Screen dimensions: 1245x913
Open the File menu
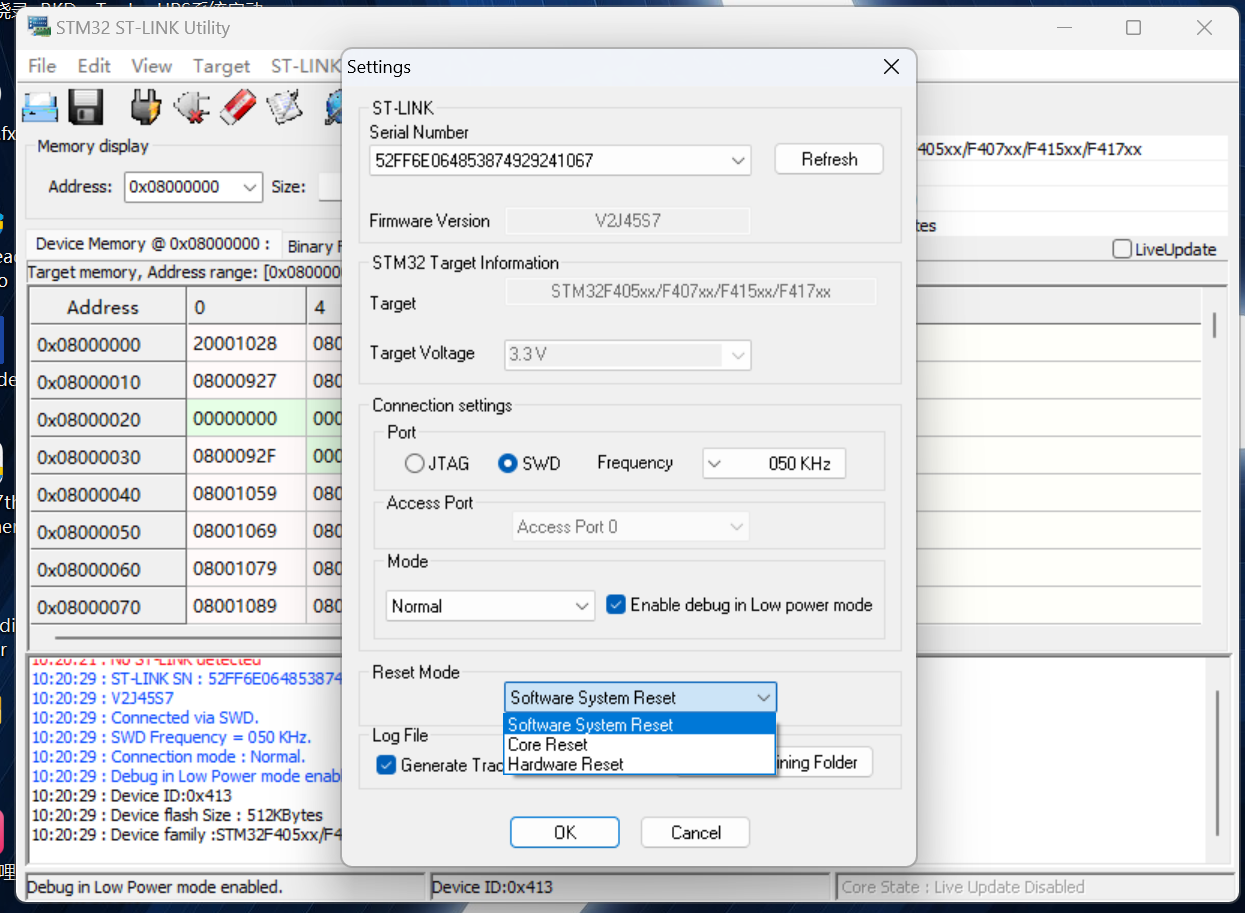pyautogui.click(x=42, y=66)
